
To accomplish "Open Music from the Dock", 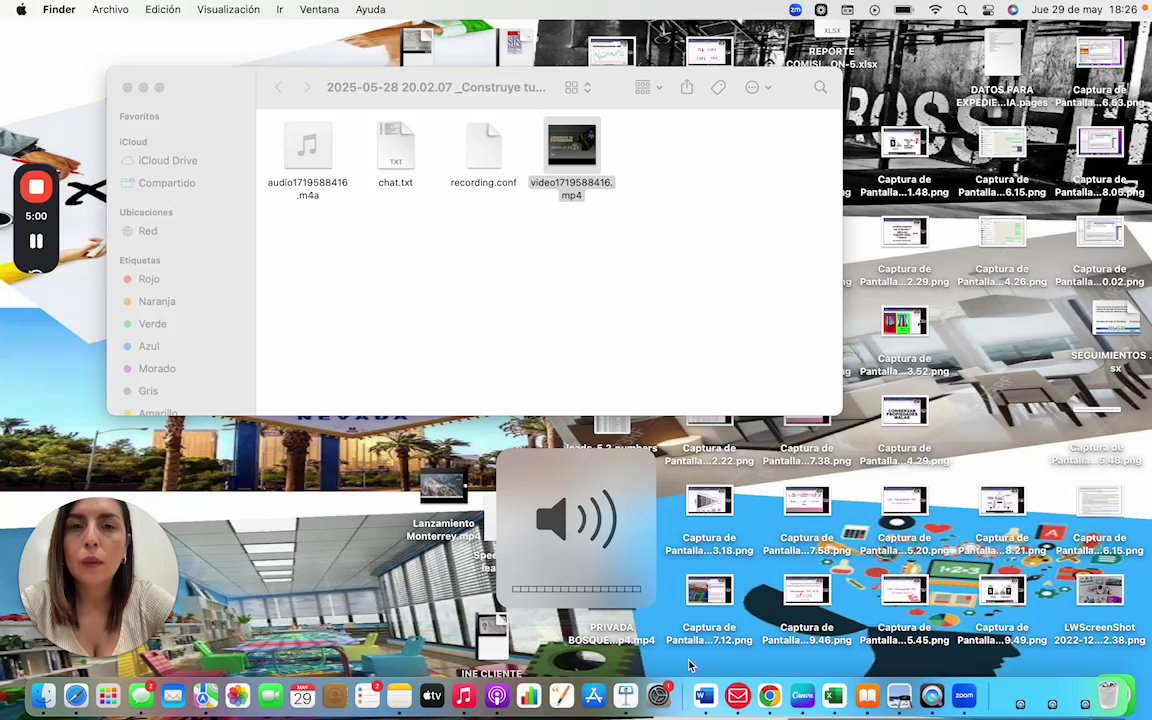I will pyautogui.click(x=464, y=695).
